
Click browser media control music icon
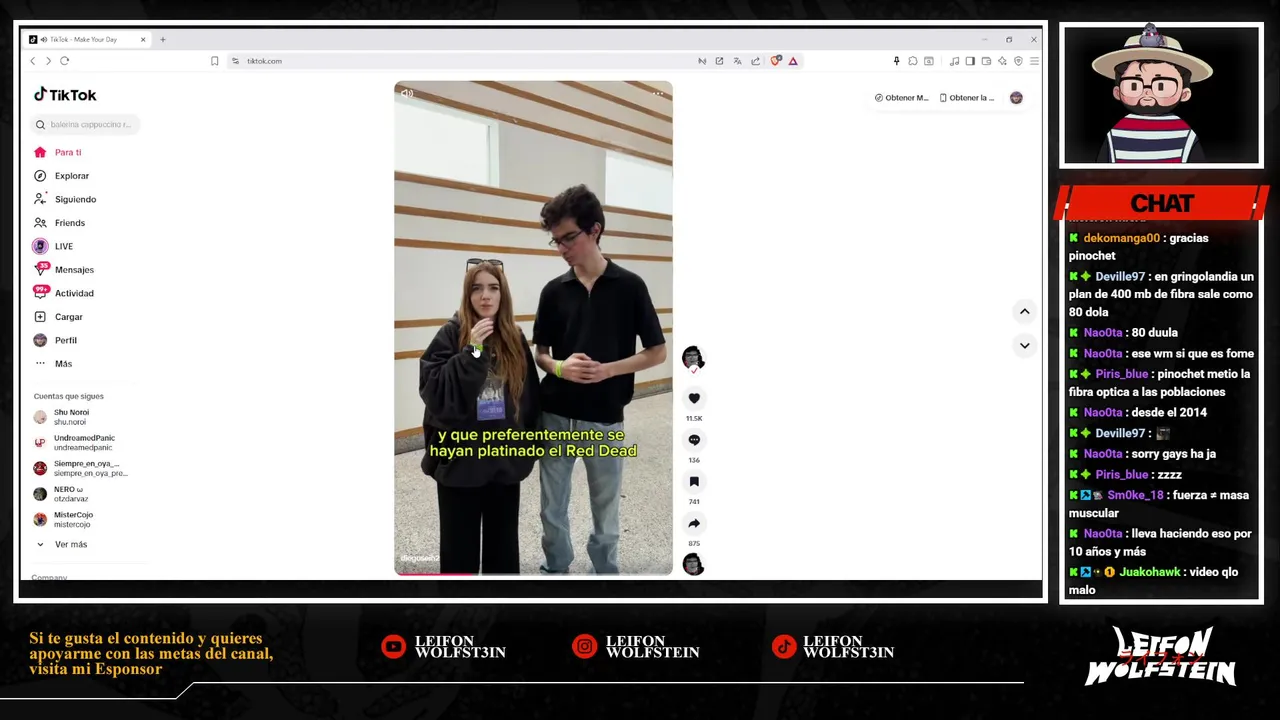tap(954, 61)
